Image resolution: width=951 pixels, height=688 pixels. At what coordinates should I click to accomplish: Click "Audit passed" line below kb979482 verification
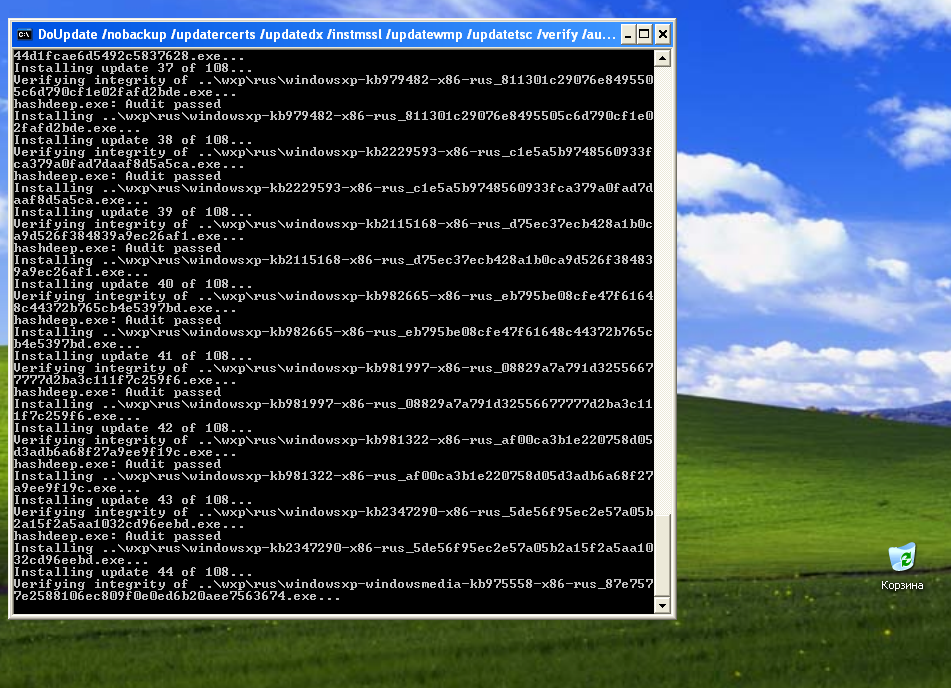tap(117, 104)
